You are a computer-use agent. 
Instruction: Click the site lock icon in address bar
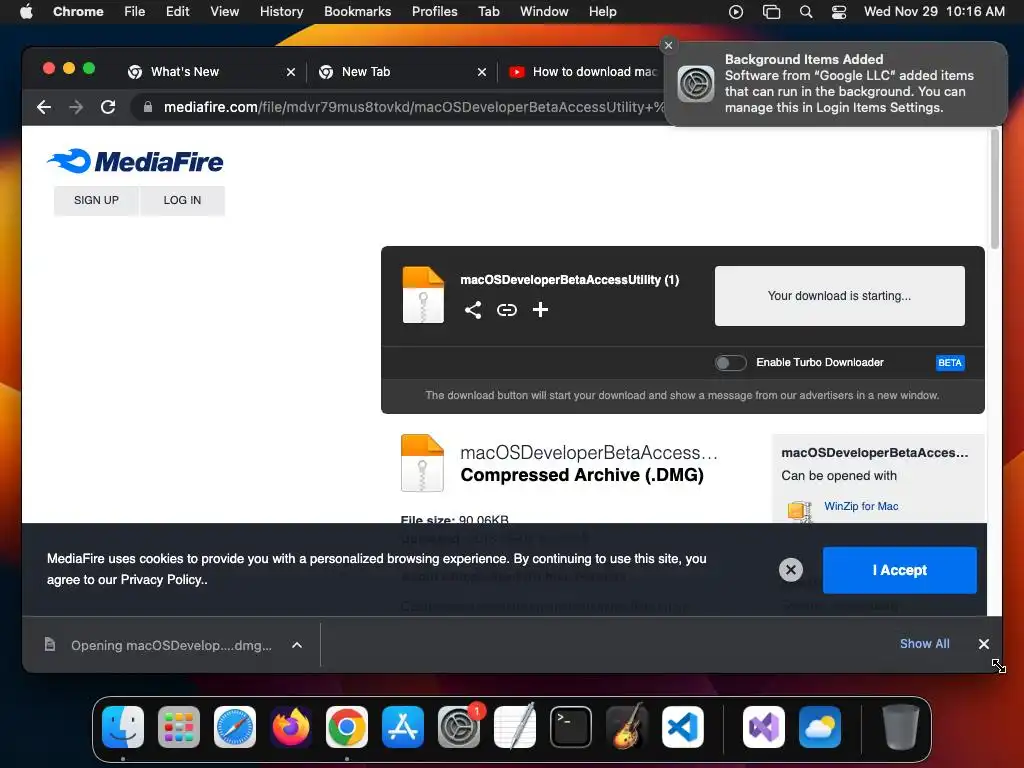click(x=148, y=107)
